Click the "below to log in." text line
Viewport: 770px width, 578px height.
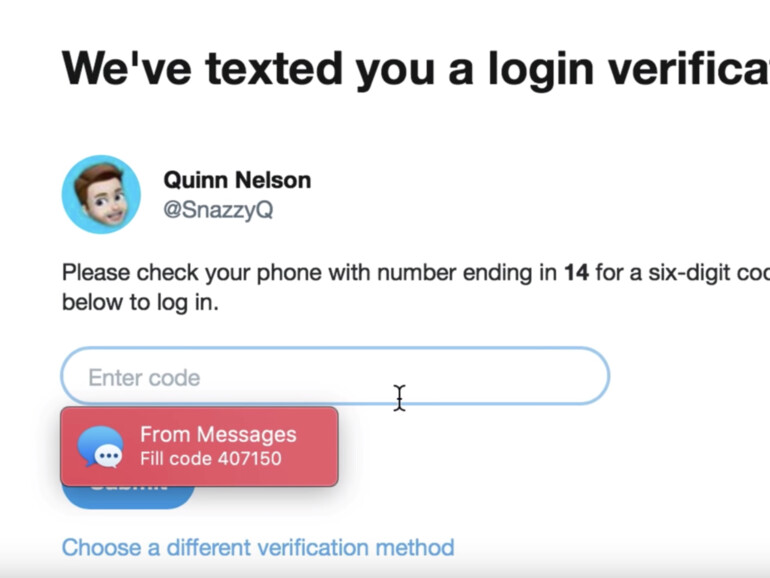140,303
